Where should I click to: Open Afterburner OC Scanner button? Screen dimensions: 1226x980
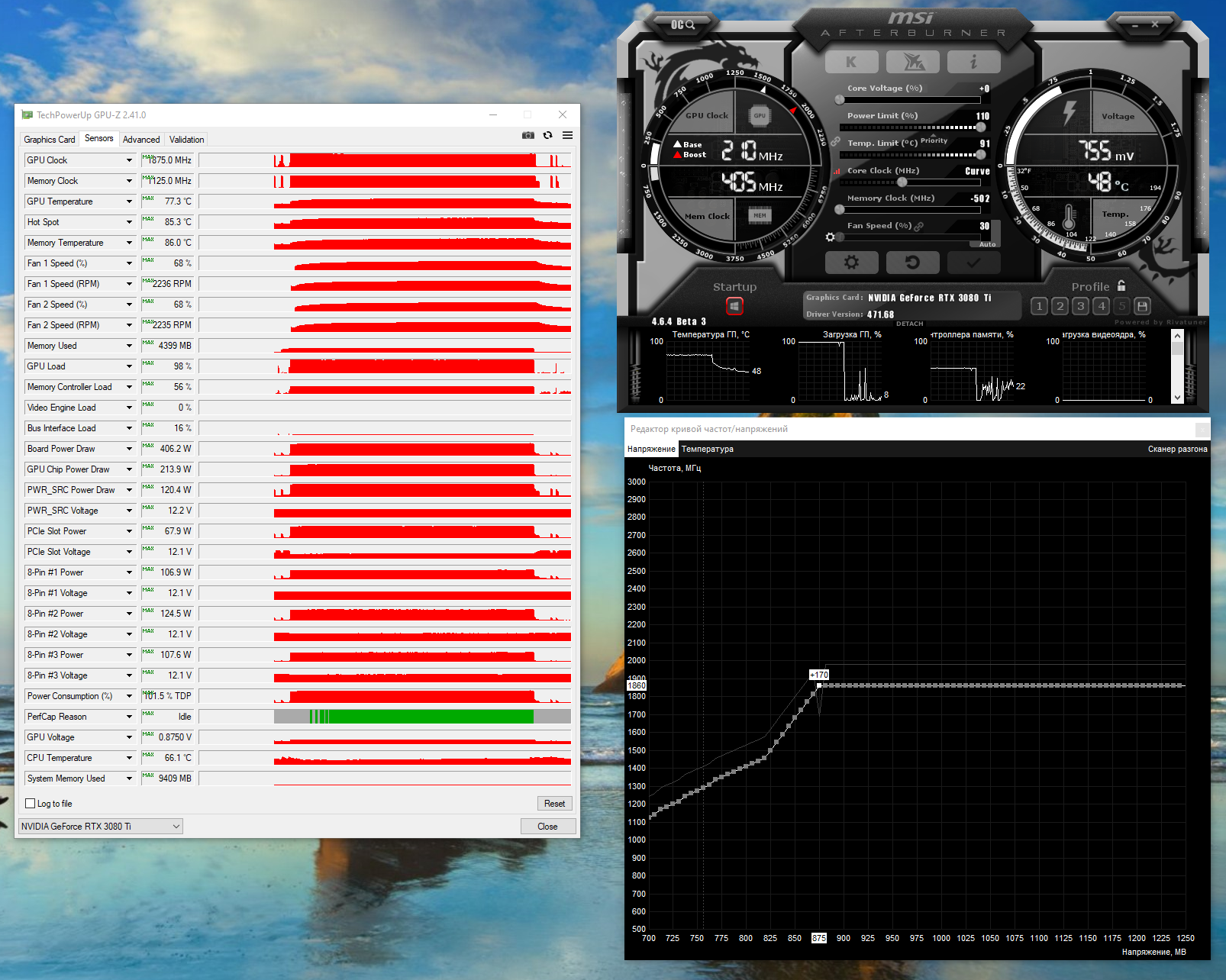click(x=682, y=25)
